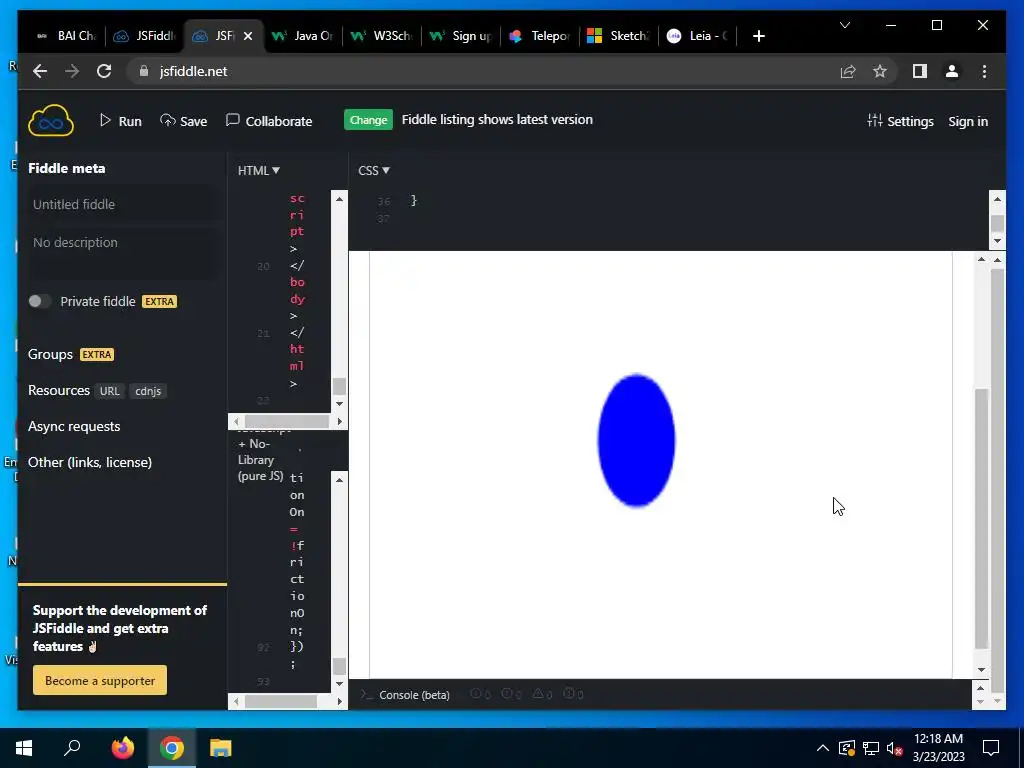
Task: Open Chrome three-dot menu
Action: point(984,71)
